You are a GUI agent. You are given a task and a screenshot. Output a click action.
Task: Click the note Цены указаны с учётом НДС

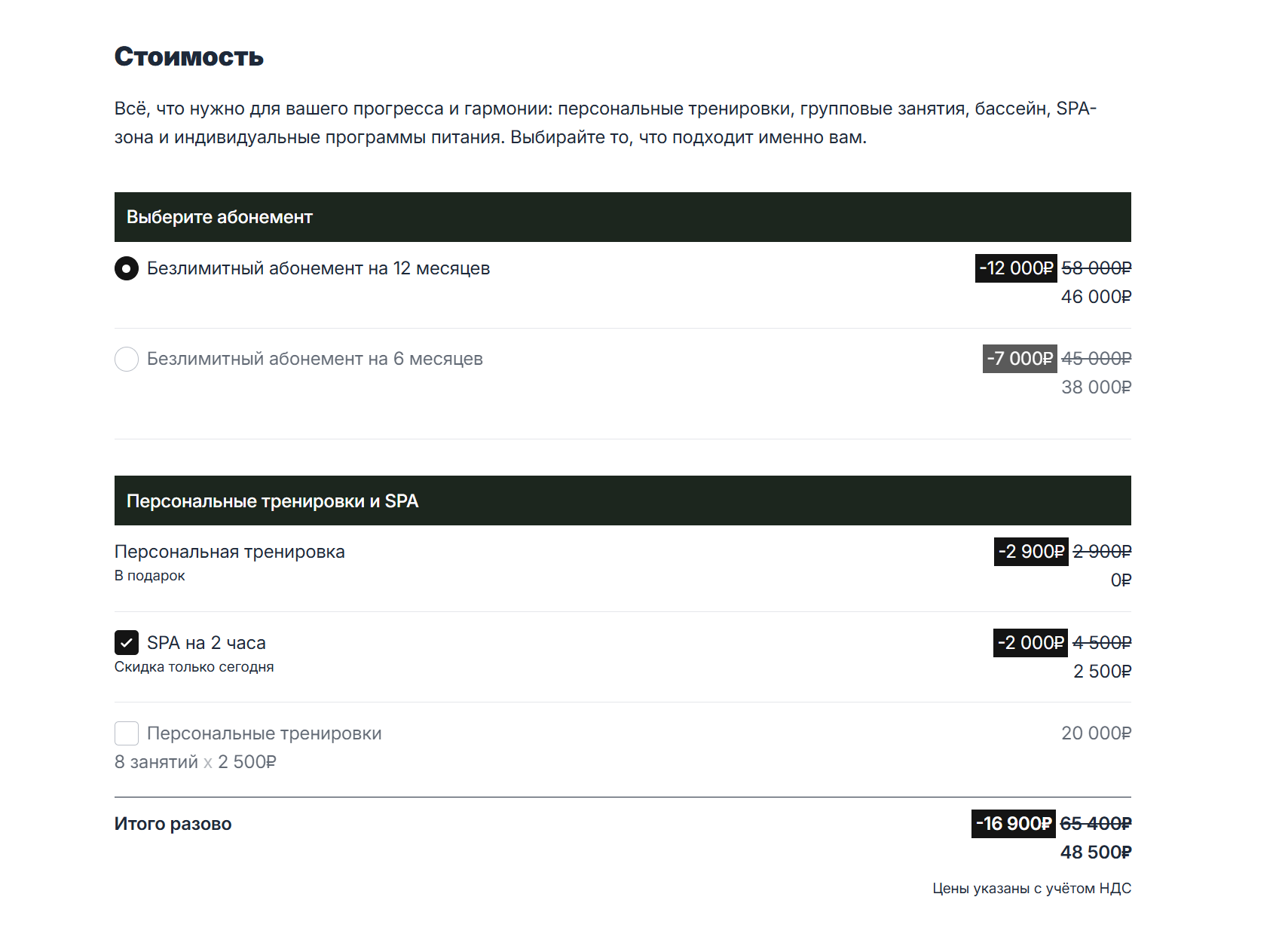[1031, 889]
